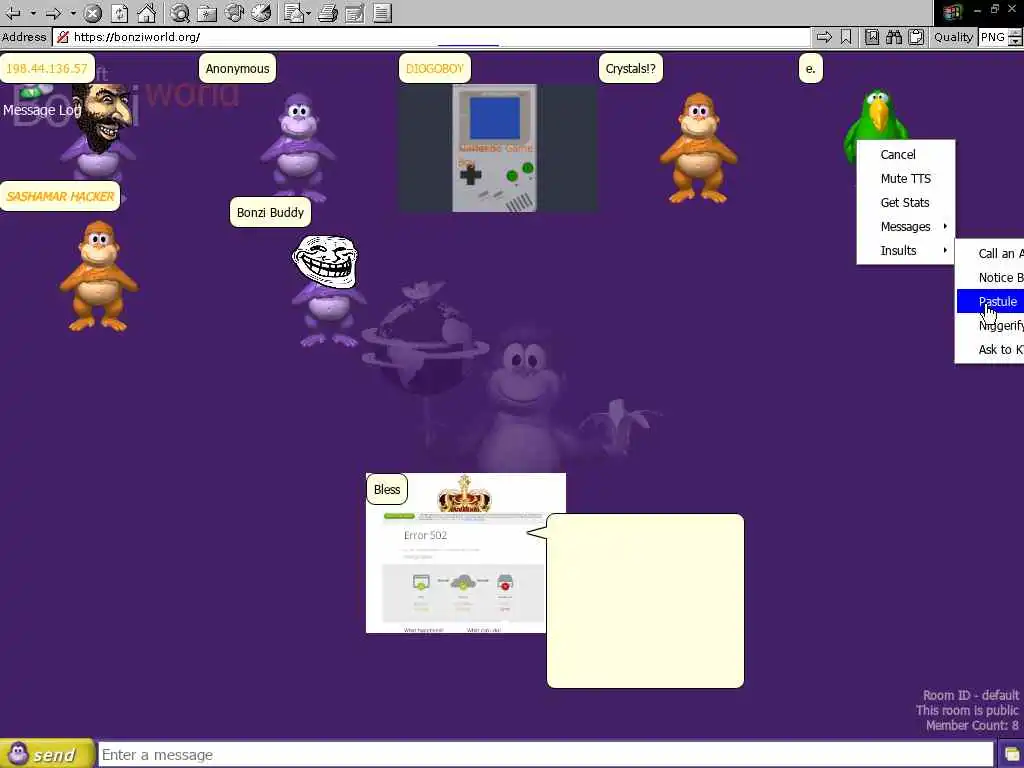The width and height of the screenshot is (1024, 768).
Task: Open the Favorites folder icon
Action: click(207, 12)
